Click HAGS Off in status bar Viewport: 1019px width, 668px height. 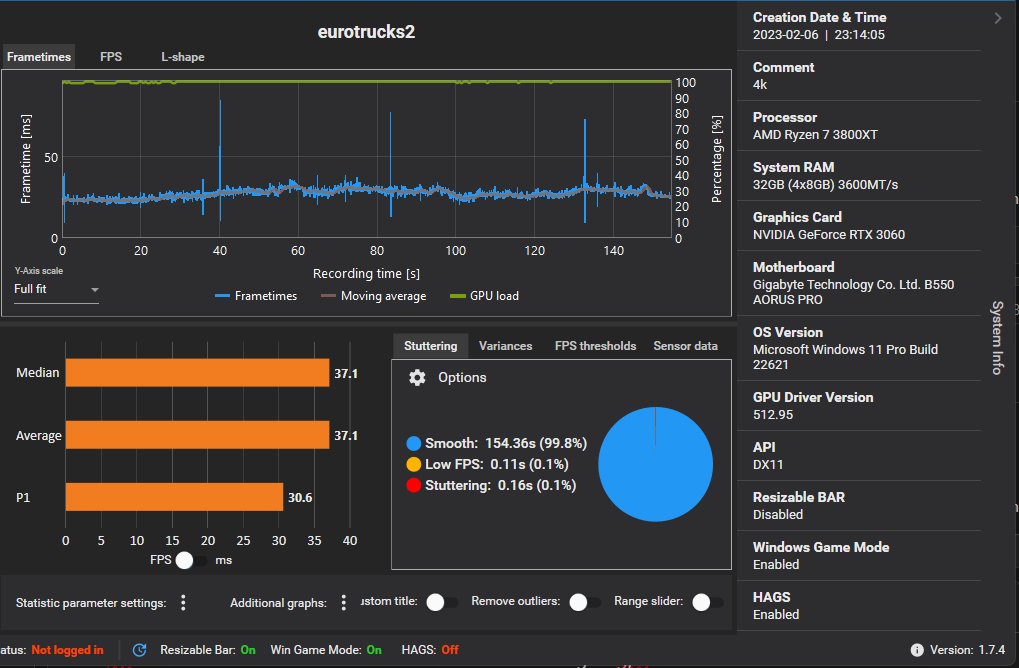tap(430, 650)
